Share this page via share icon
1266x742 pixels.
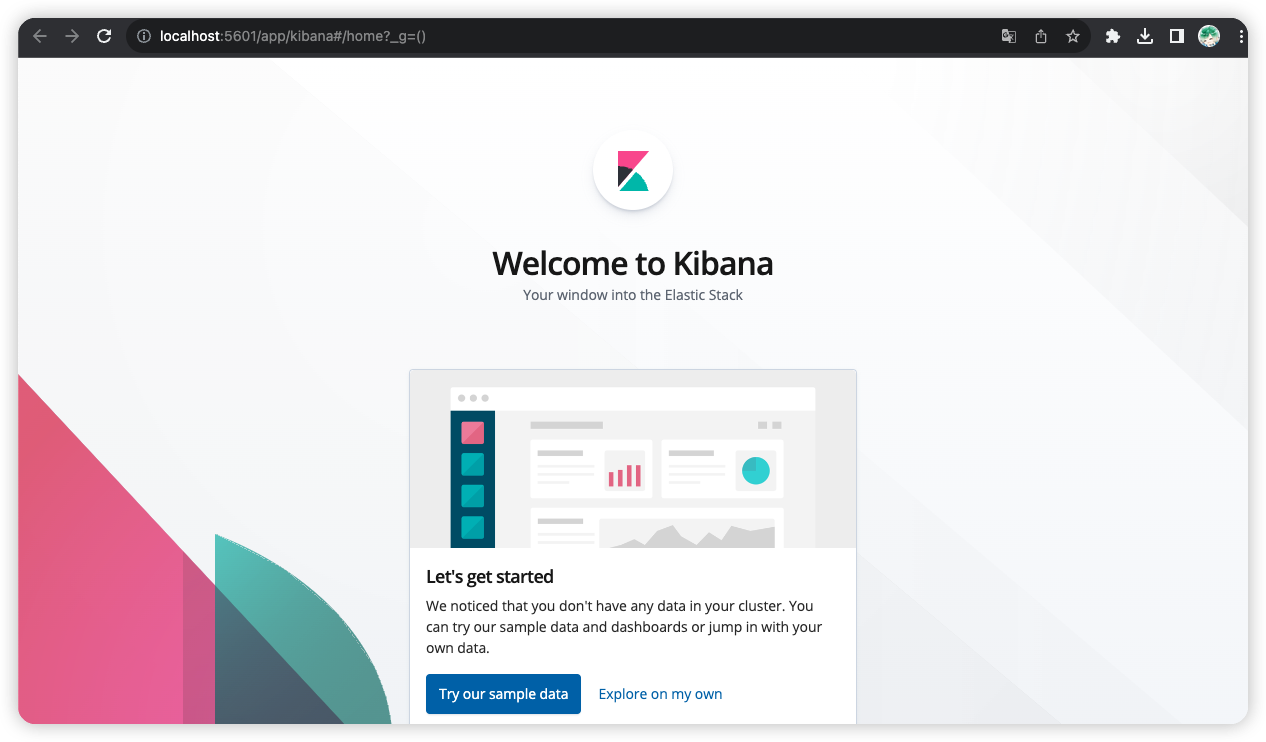coord(1041,36)
